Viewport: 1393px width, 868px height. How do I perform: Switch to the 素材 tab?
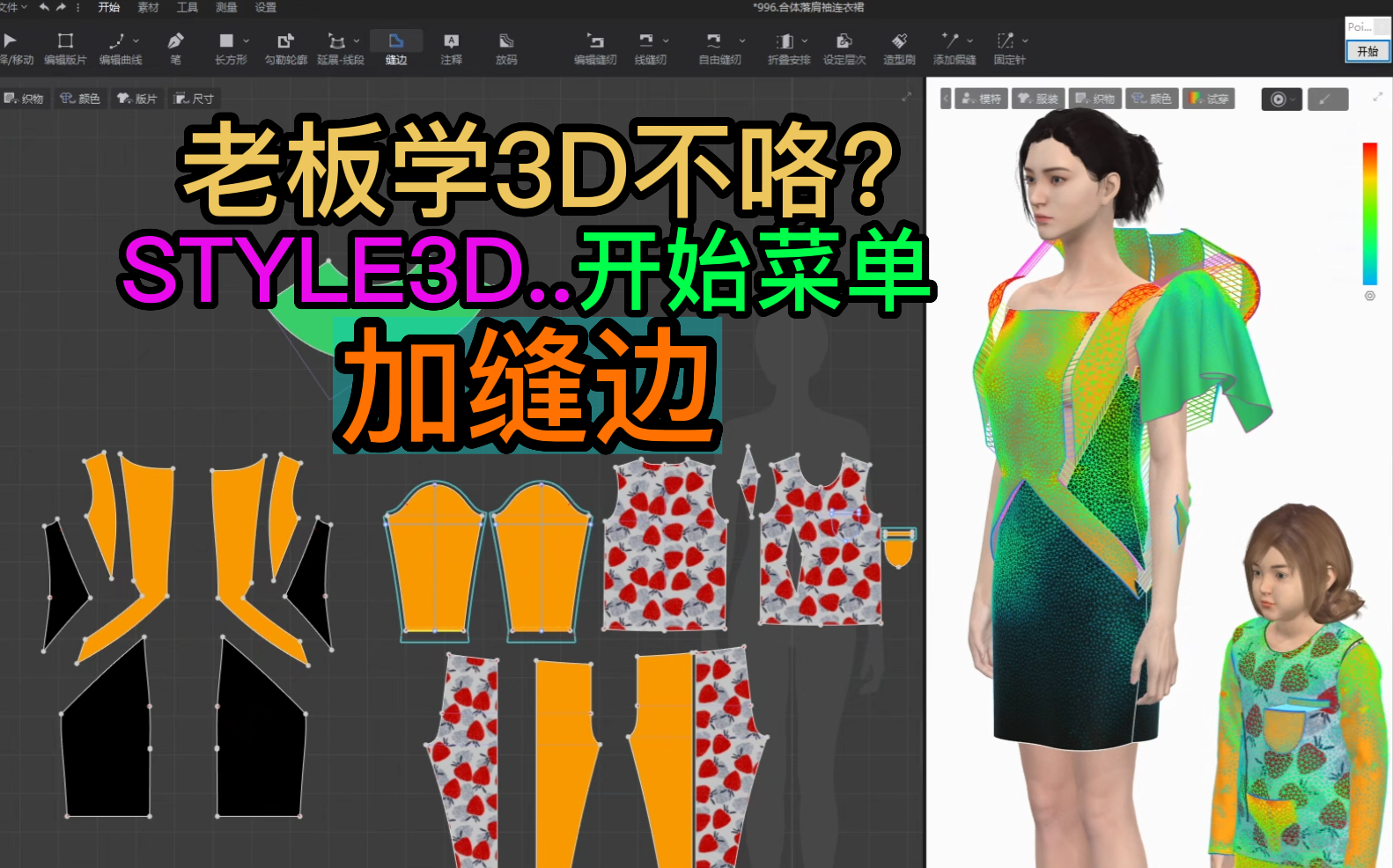[148, 7]
